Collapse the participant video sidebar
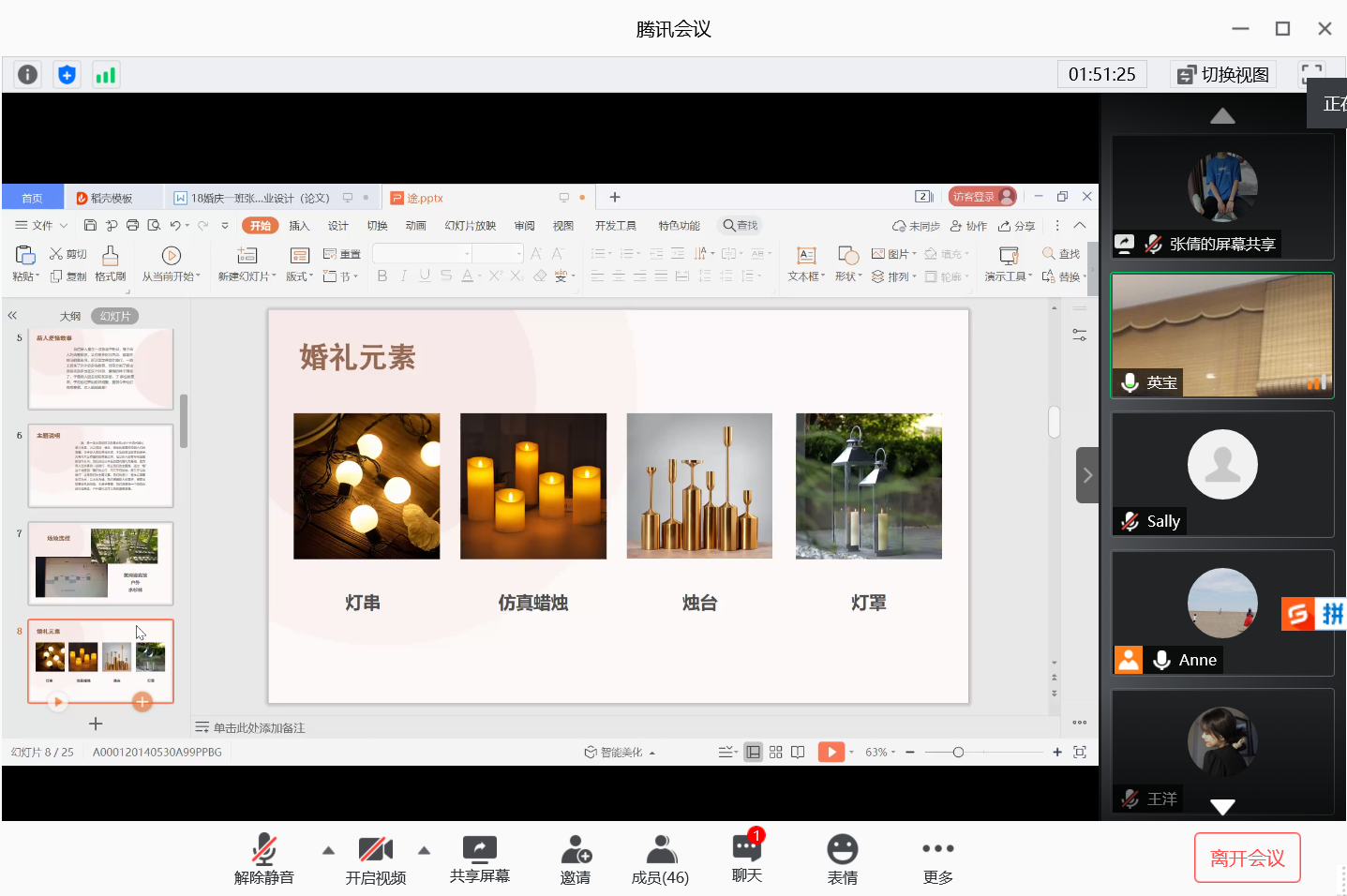This screenshot has height=896, width=1347. click(1086, 475)
